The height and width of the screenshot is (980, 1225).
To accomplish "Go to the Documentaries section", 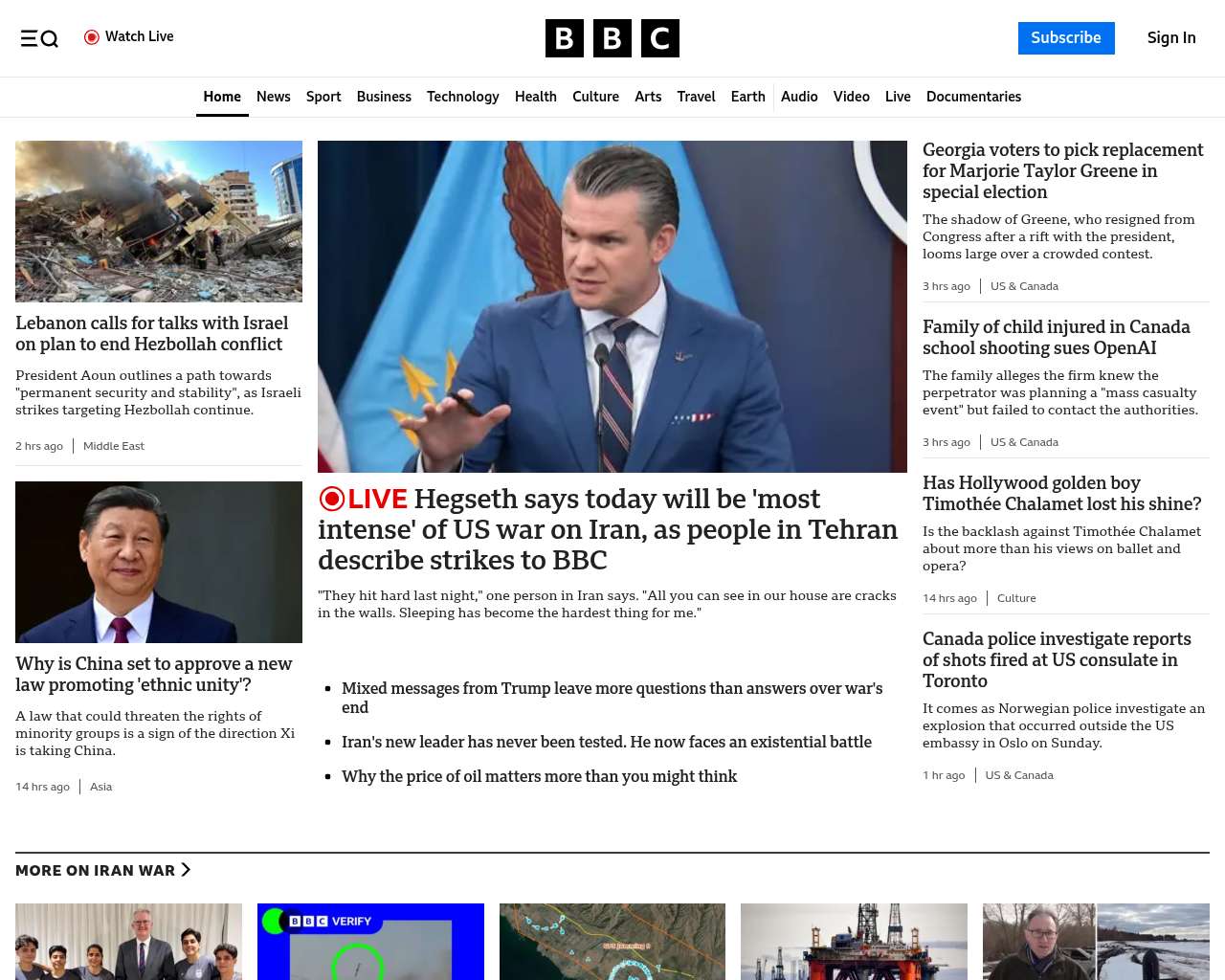I will coord(973,97).
